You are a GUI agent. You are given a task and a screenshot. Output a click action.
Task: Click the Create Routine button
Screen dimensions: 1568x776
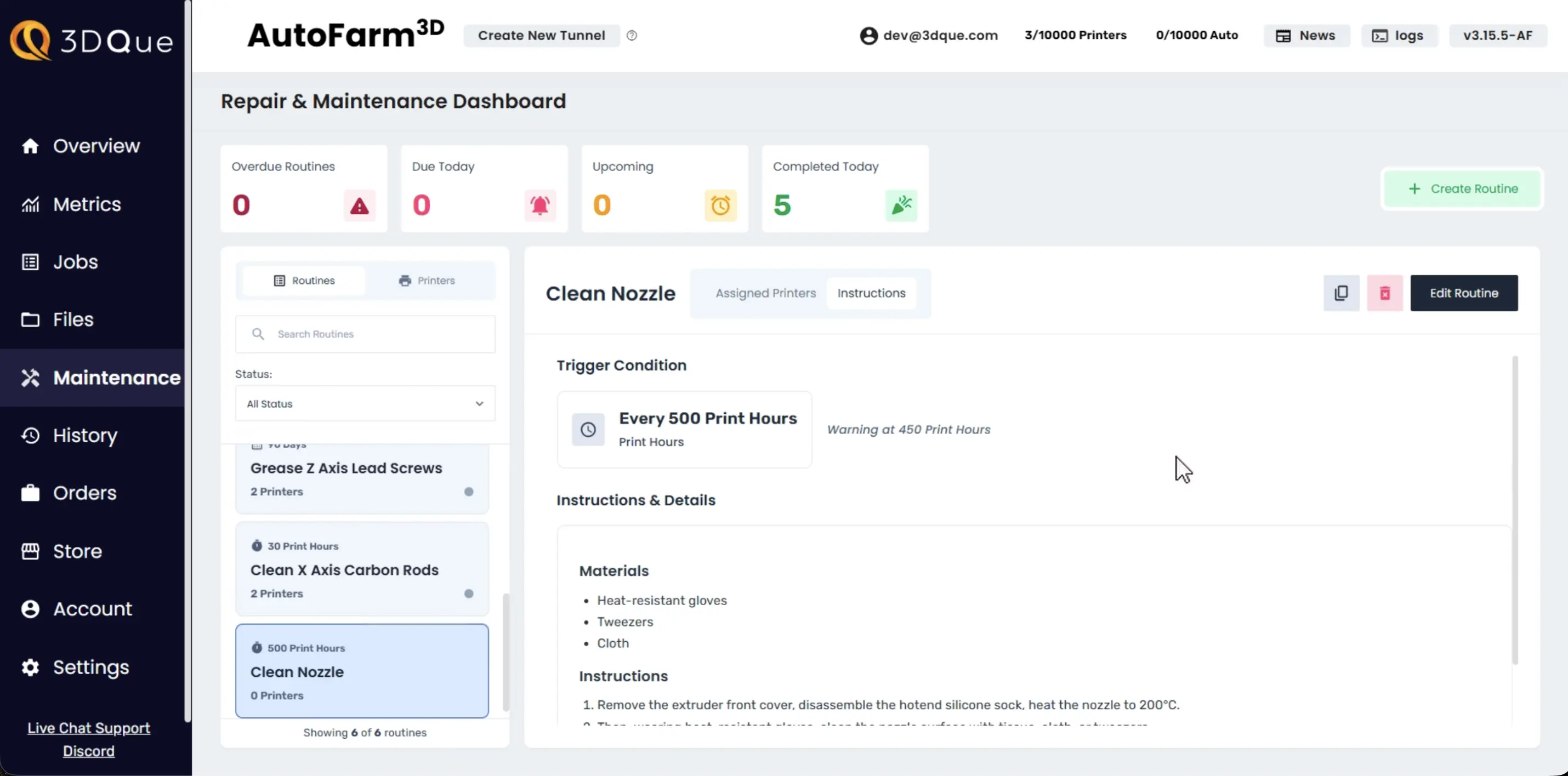[x=1462, y=189]
